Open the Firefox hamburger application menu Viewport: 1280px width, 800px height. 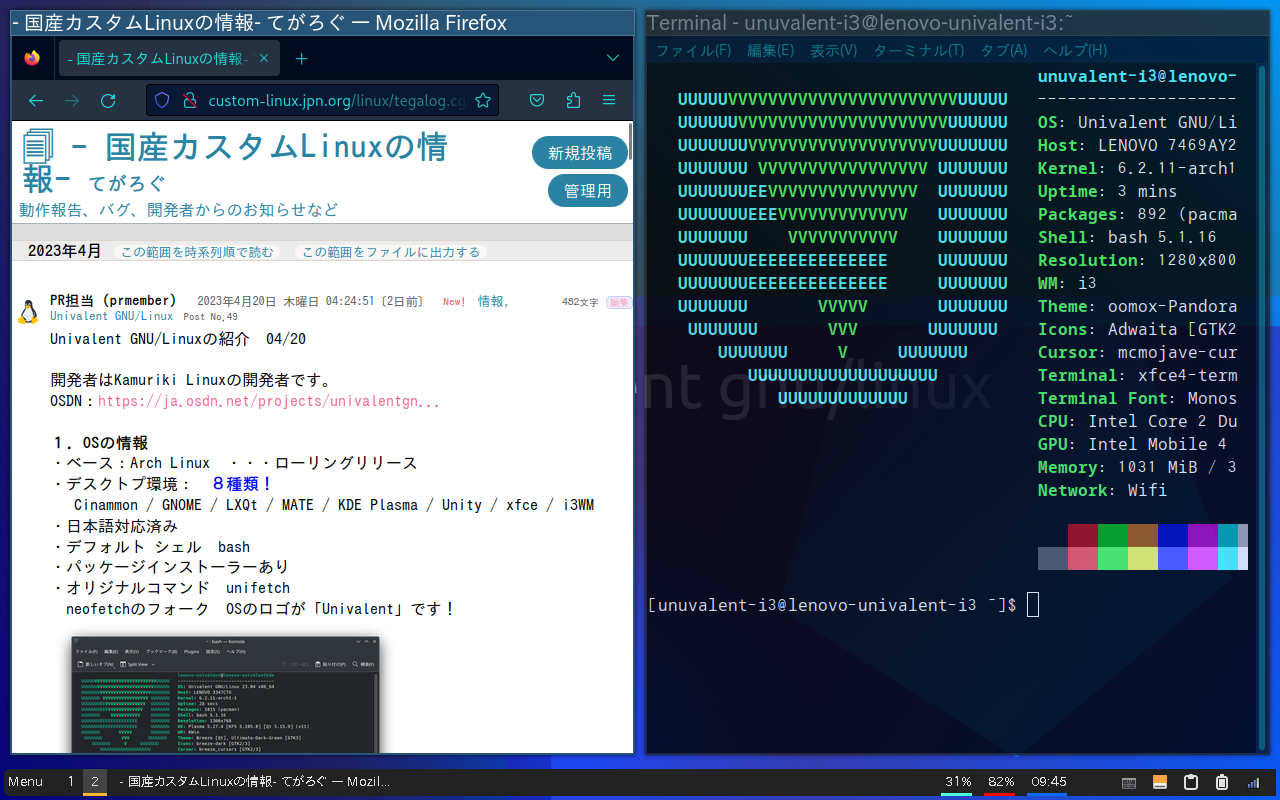pos(609,100)
